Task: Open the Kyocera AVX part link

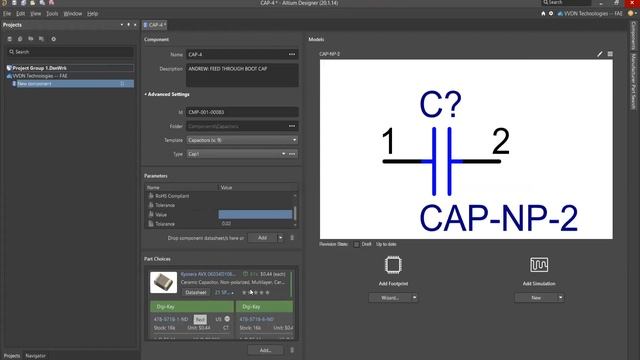Action: pos(208,274)
